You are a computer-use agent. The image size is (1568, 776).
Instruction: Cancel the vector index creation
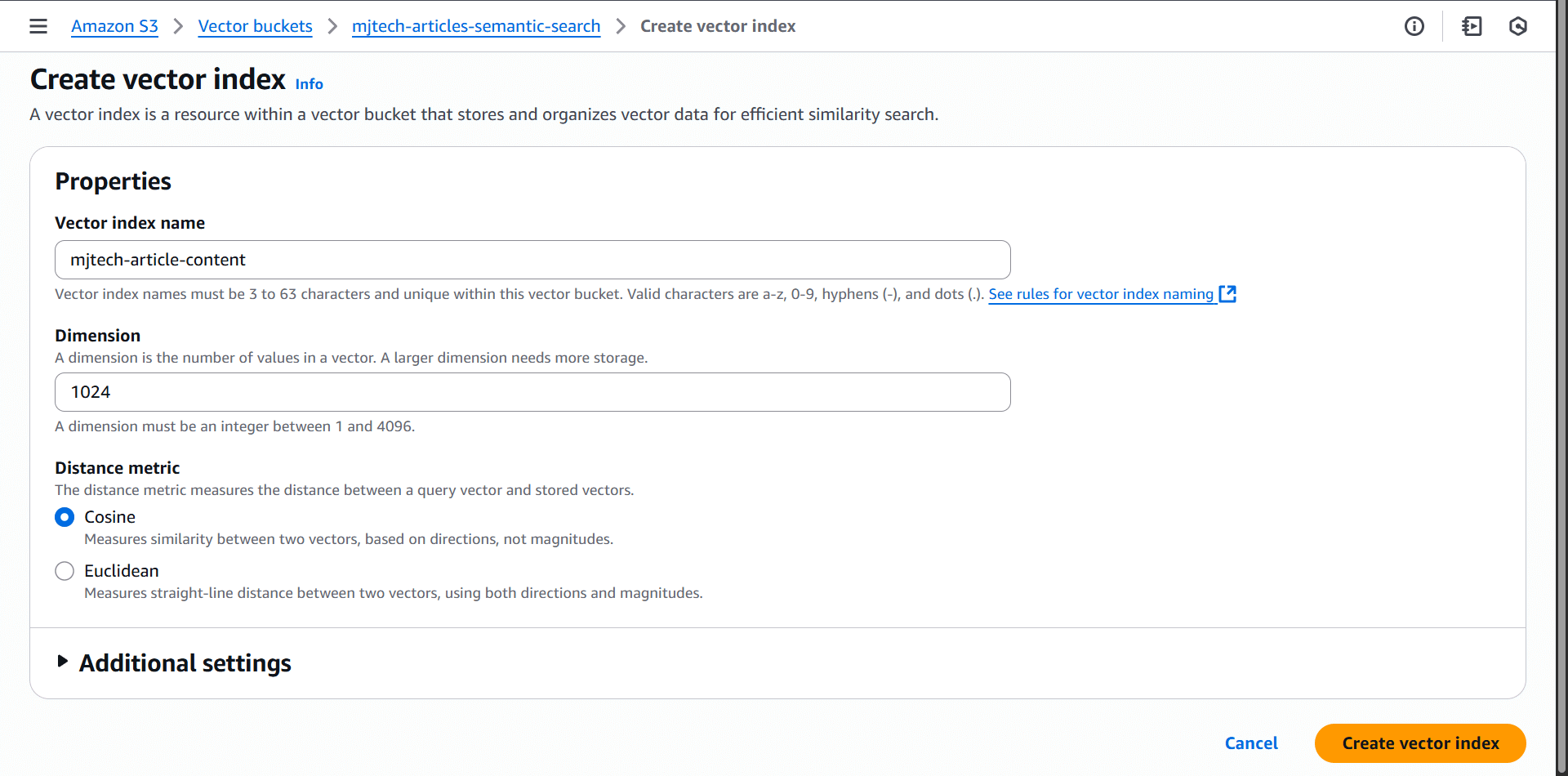(x=1251, y=743)
